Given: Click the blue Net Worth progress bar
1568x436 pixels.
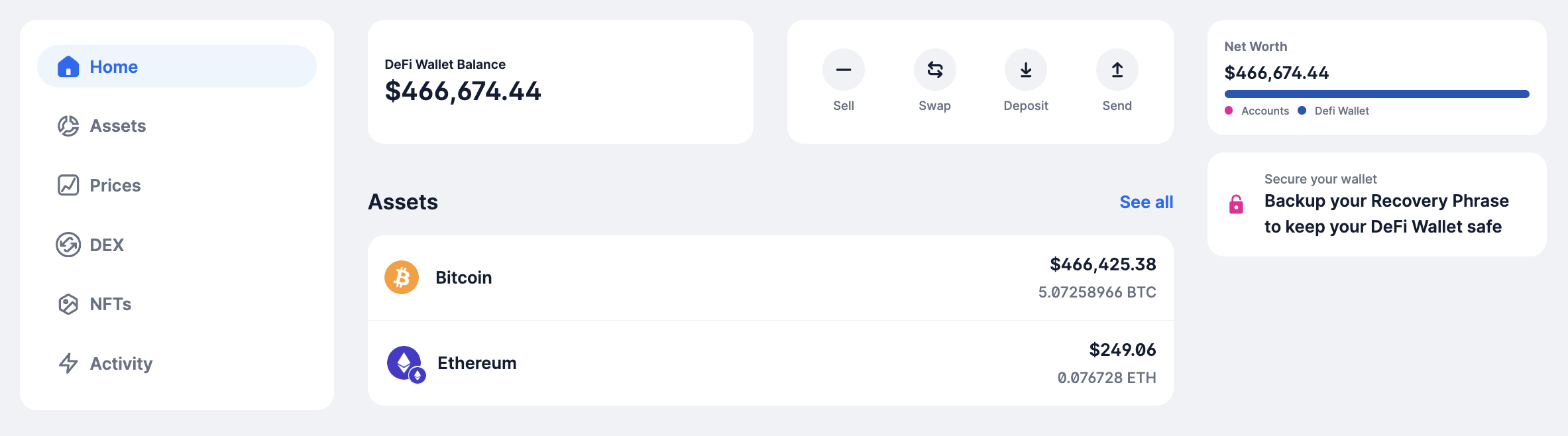Looking at the screenshot, I should tap(1376, 94).
